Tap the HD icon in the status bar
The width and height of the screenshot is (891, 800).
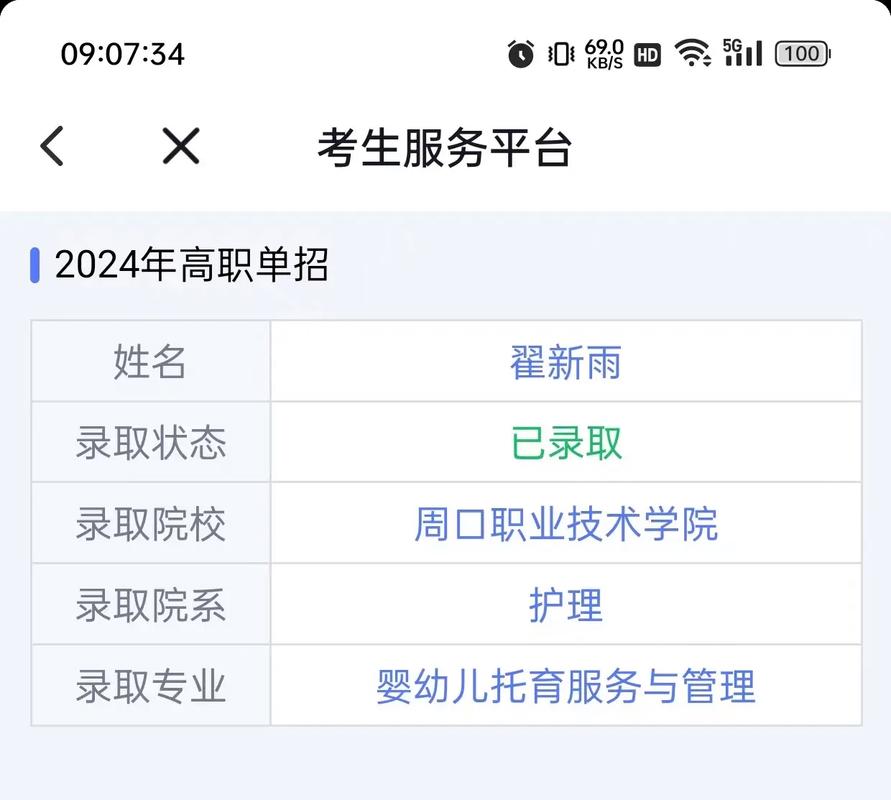[x=646, y=54]
